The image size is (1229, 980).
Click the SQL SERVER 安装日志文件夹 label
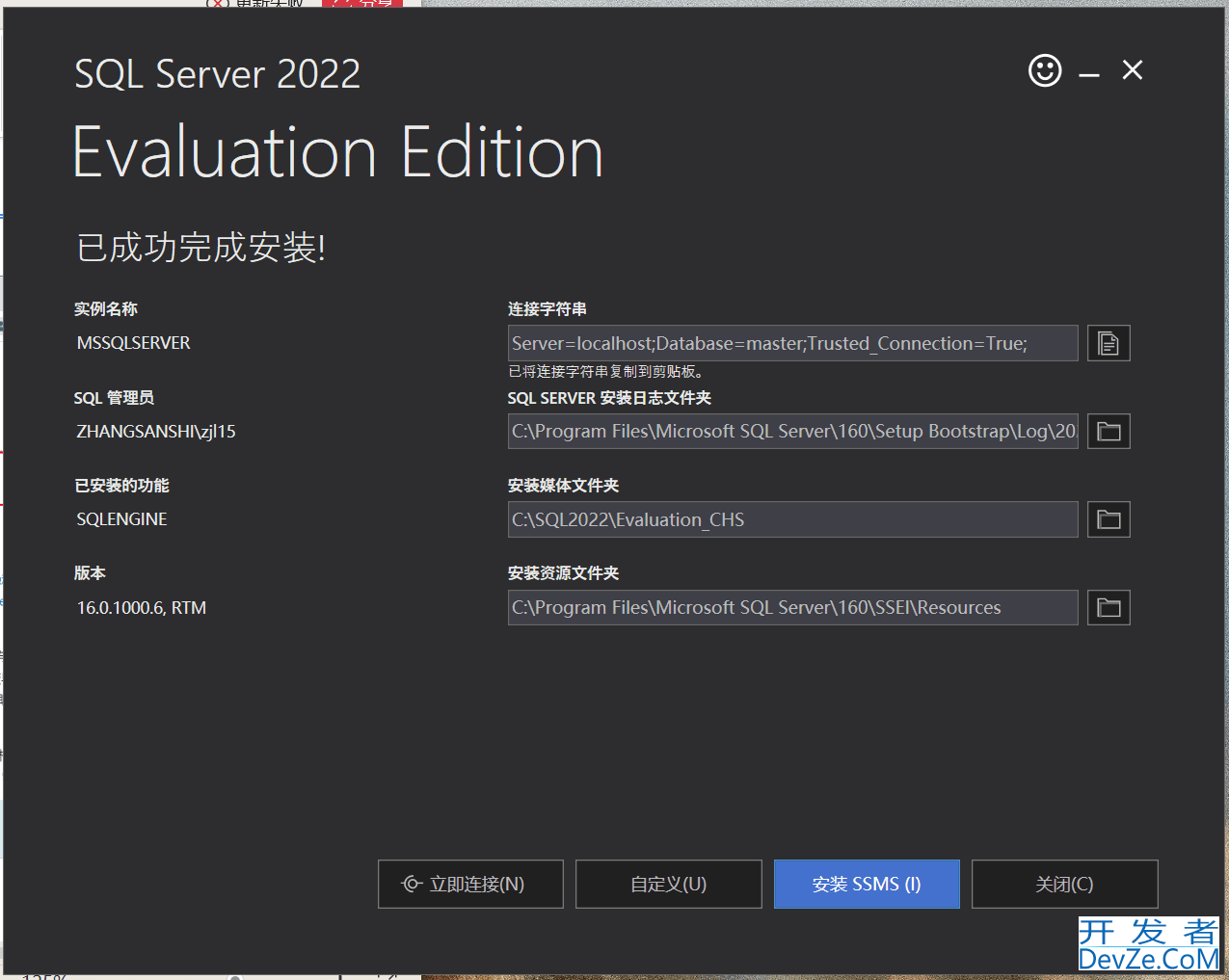click(x=609, y=398)
